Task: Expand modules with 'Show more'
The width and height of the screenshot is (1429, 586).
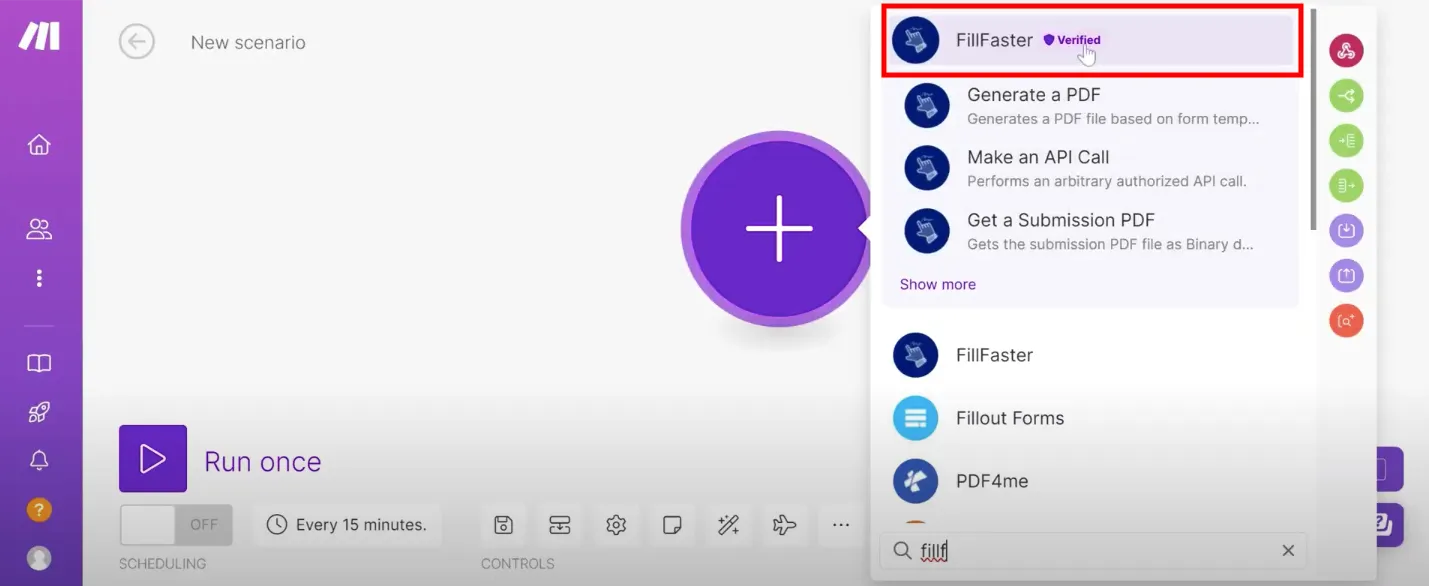Action: 937,284
